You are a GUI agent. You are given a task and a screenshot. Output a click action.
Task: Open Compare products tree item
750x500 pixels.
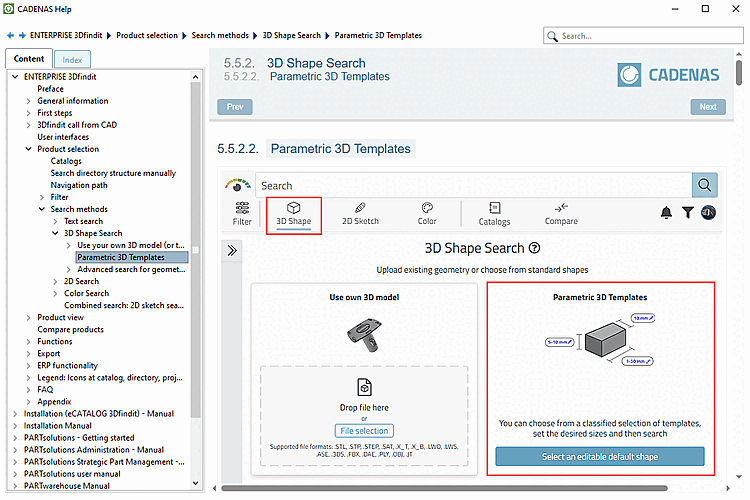tap(71, 330)
